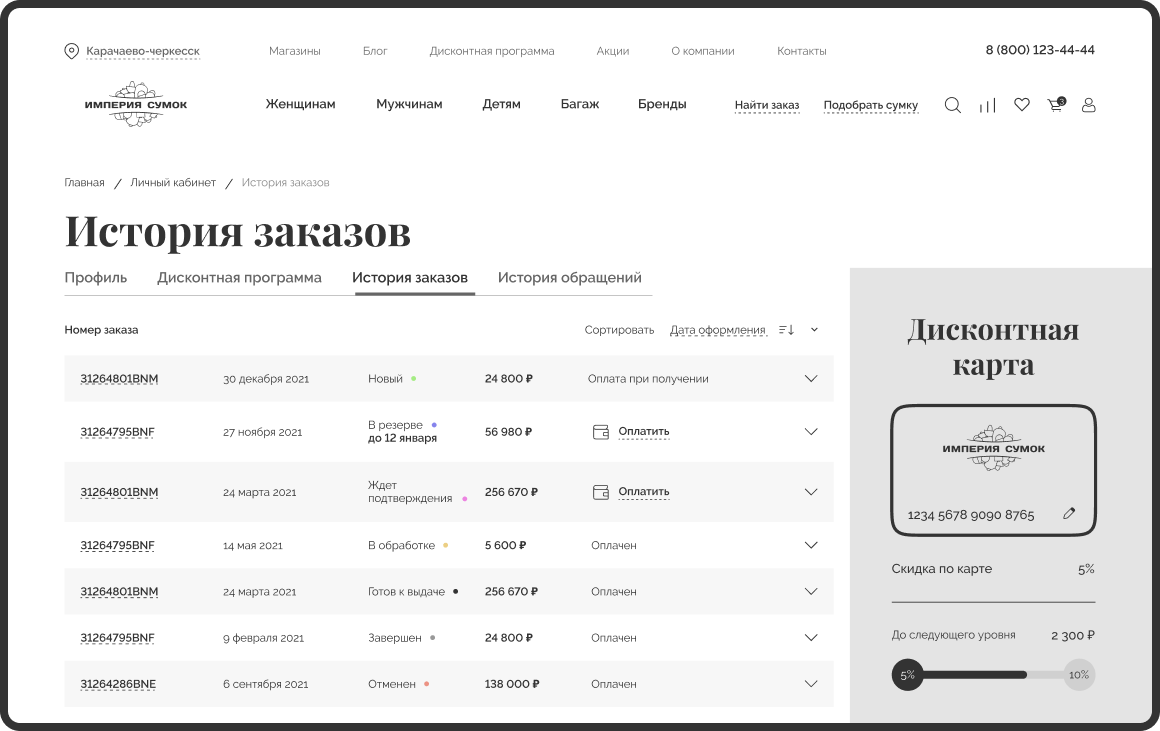Click wallet icon in the 56 980 ₽ order row
Image resolution: width=1160 pixels, height=731 pixels.
[x=601, y=432]
